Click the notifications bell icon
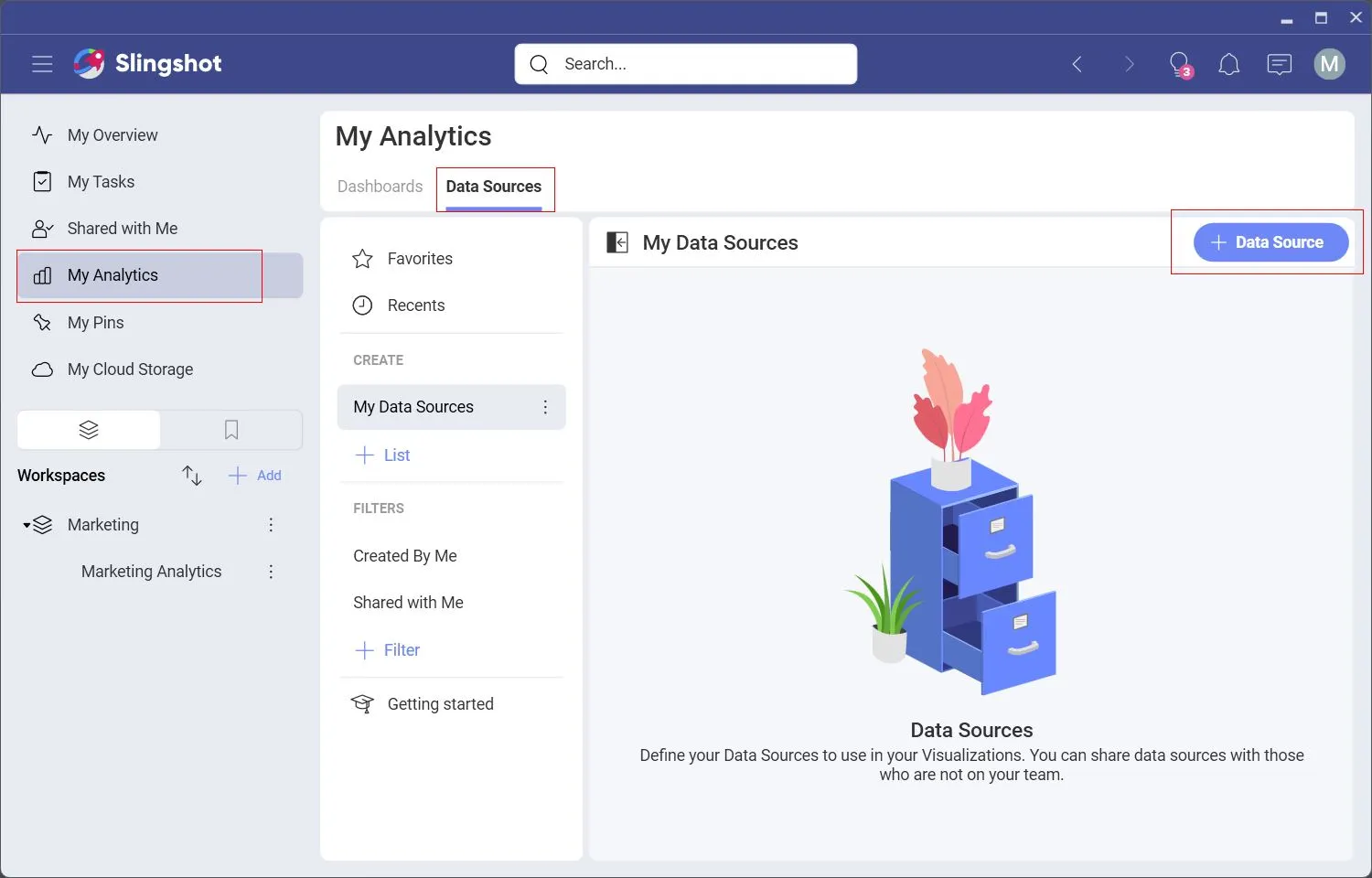This screenshot has width=1372, height=878. [x=1228, y=64]
